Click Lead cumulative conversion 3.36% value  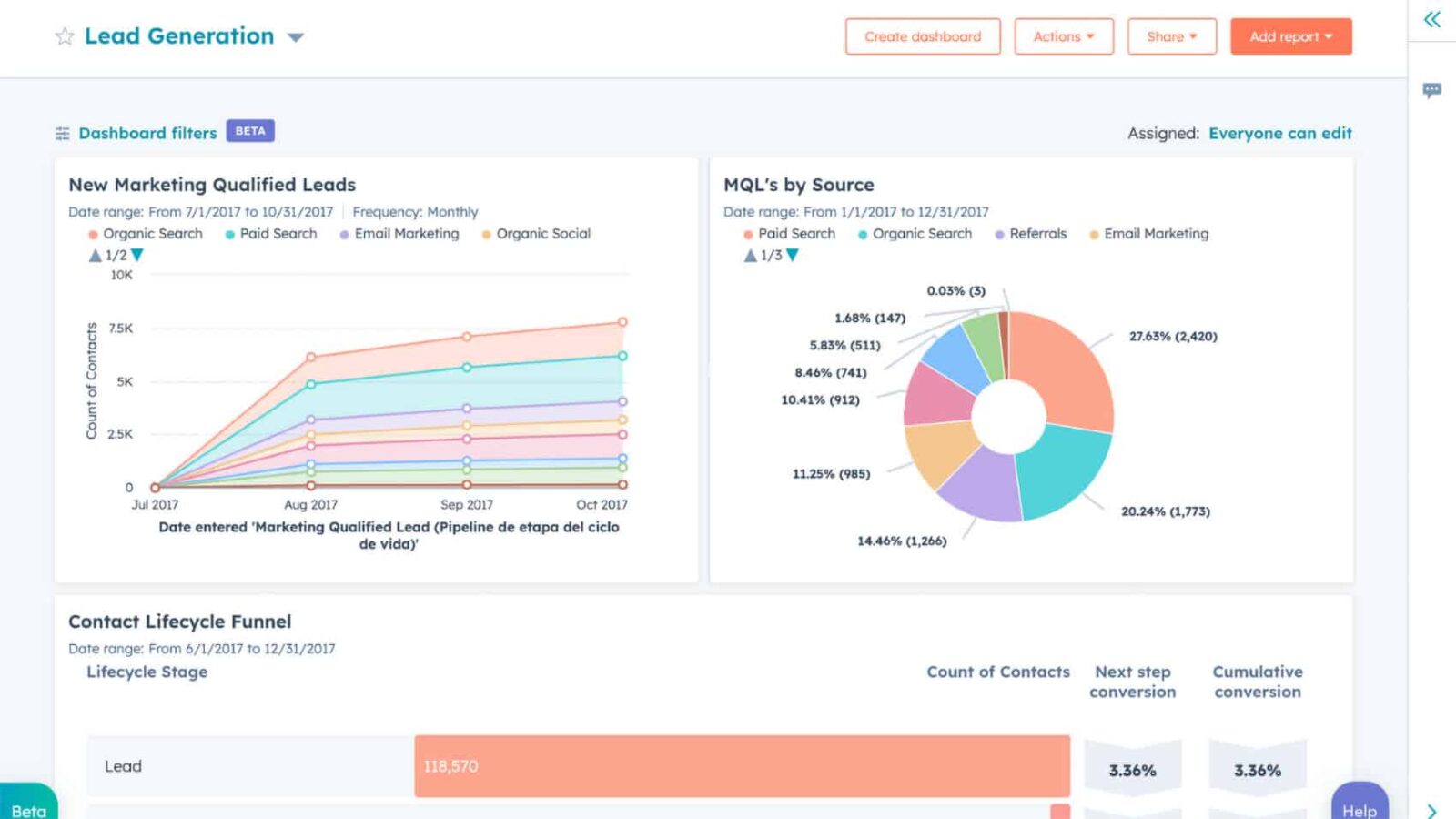[x=1258, y=771]
